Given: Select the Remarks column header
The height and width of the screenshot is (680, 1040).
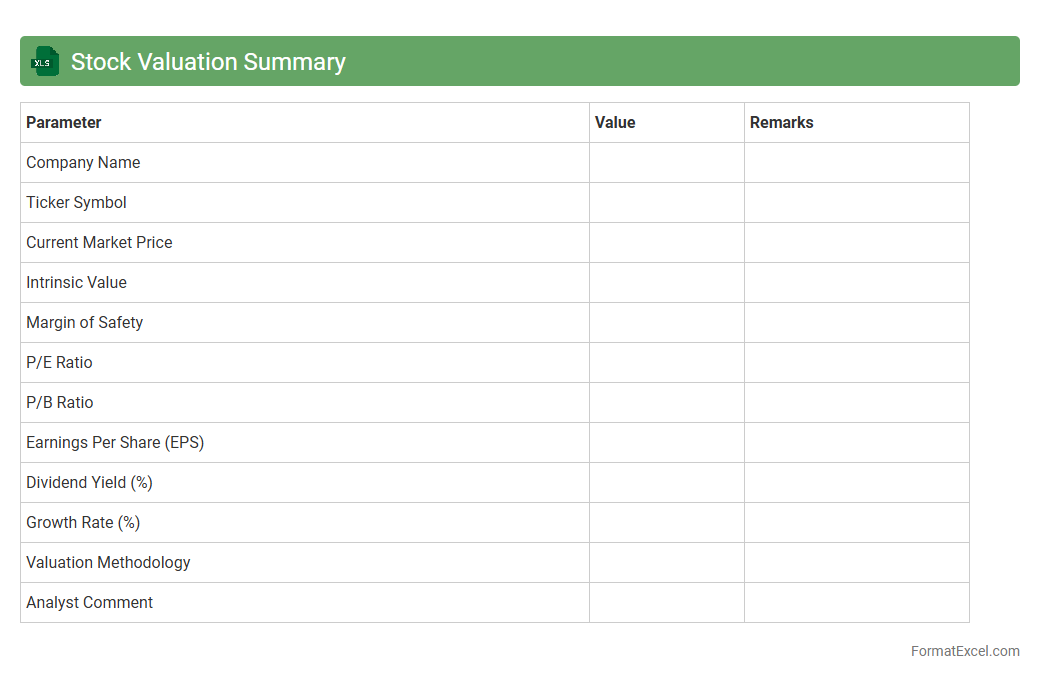Looking at the screenshot, I should coord(781,123).
